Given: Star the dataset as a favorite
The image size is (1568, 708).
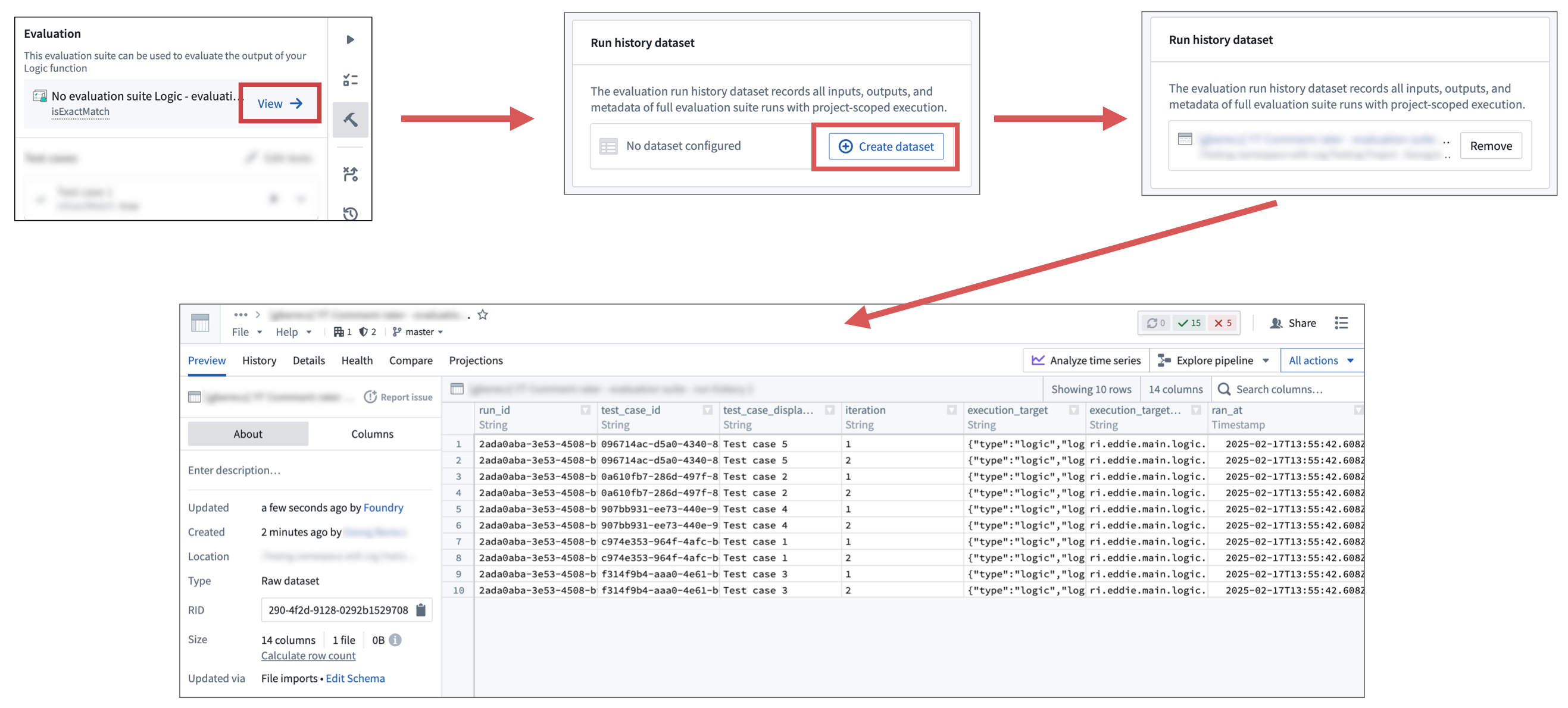Looking at the screenshot, I should [x=483, y=315].
